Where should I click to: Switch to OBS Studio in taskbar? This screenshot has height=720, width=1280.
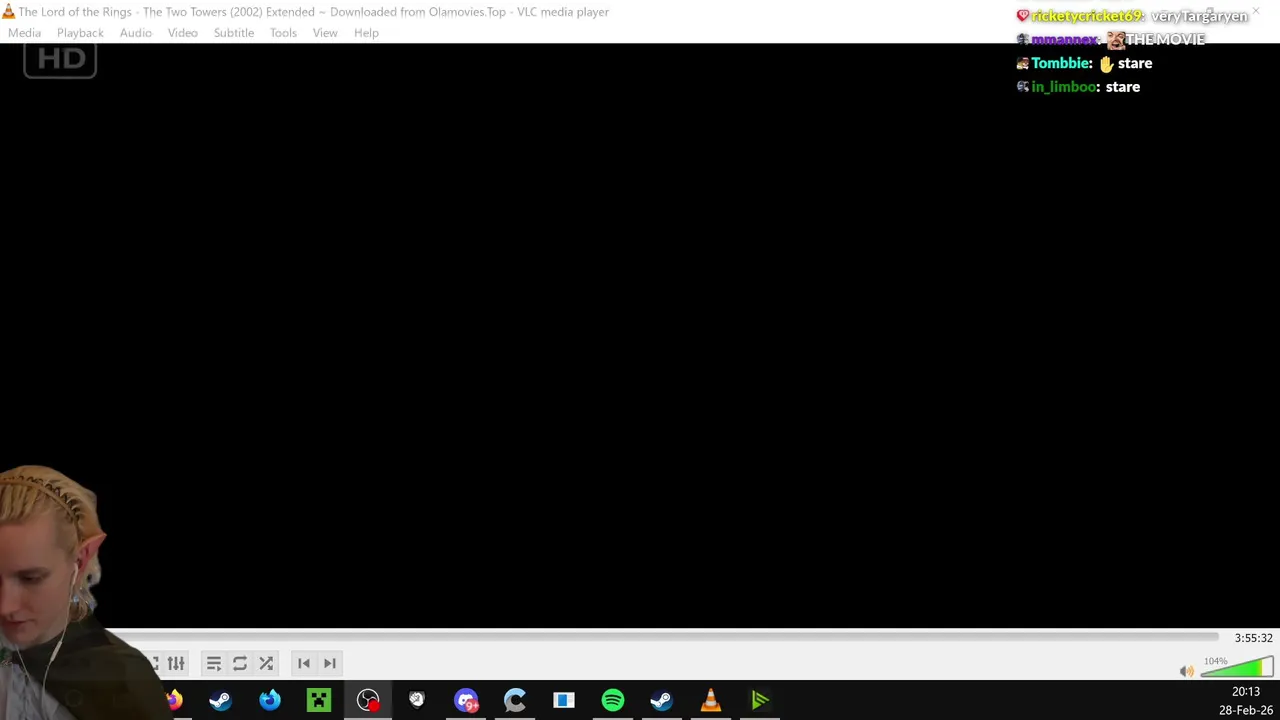368,700
